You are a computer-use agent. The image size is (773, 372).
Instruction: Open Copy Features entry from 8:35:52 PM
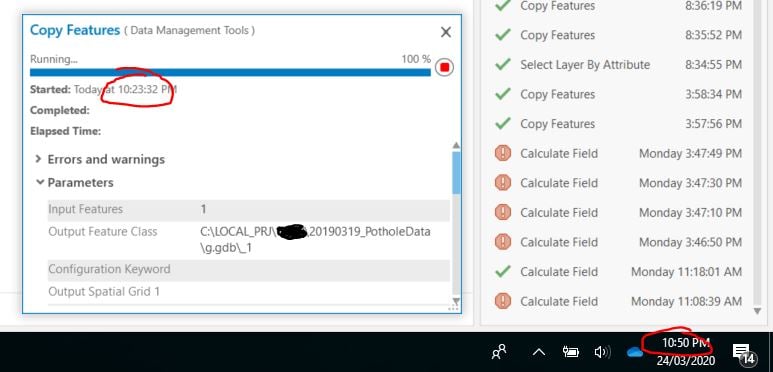[x=618, y=35]
